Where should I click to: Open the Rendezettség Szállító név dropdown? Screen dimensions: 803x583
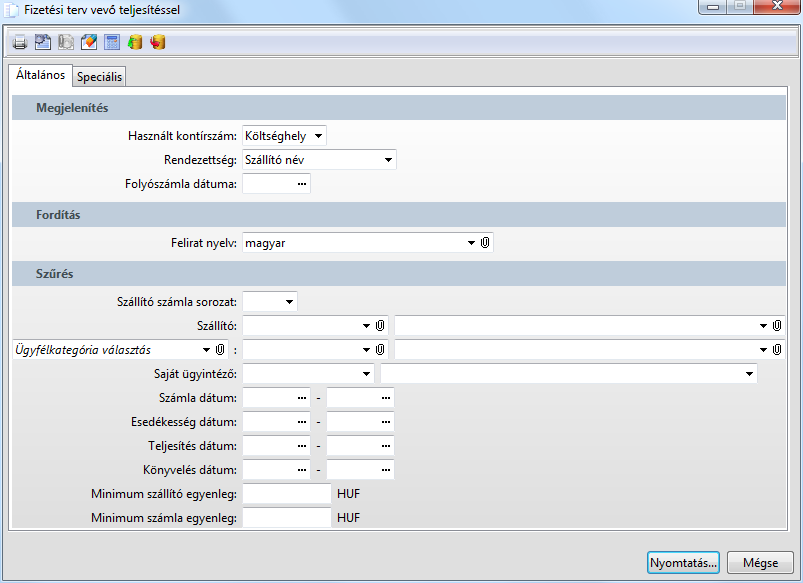388,160
